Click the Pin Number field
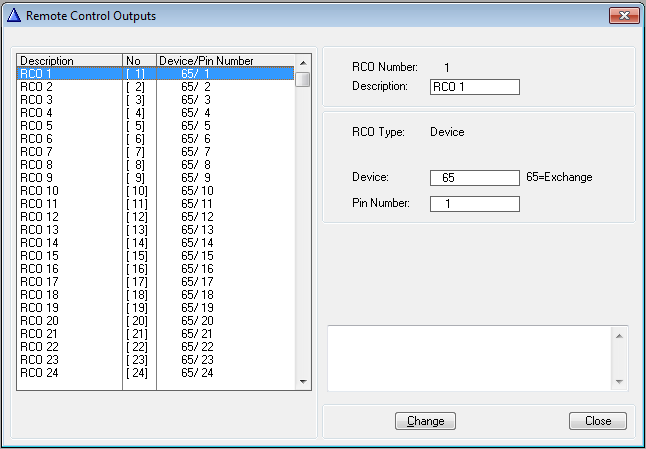The width and height of the screenshot is (646, 449). [475, 204]
